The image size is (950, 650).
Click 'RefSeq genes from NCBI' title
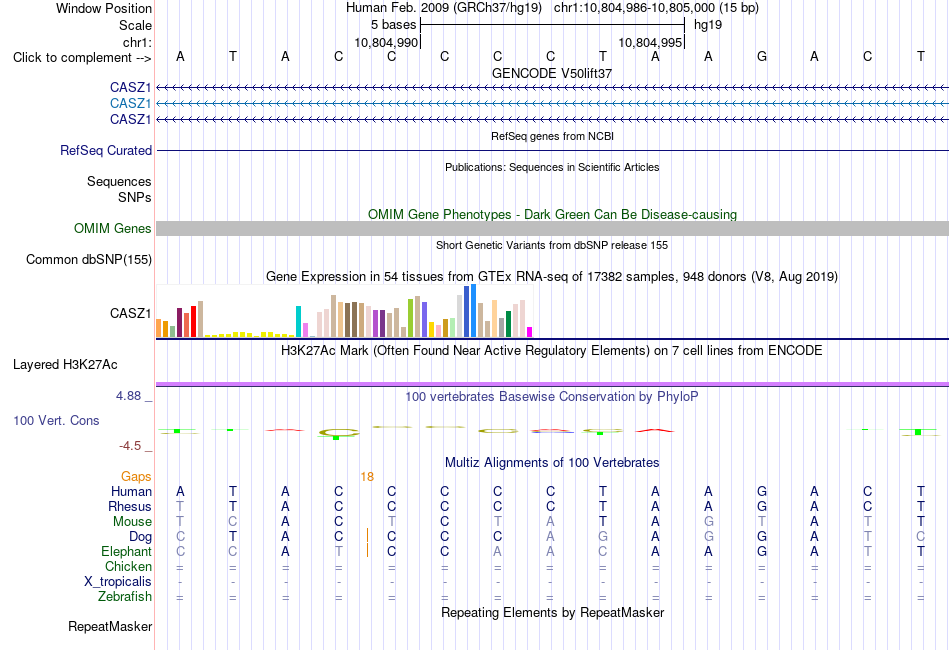coord(552,136)
